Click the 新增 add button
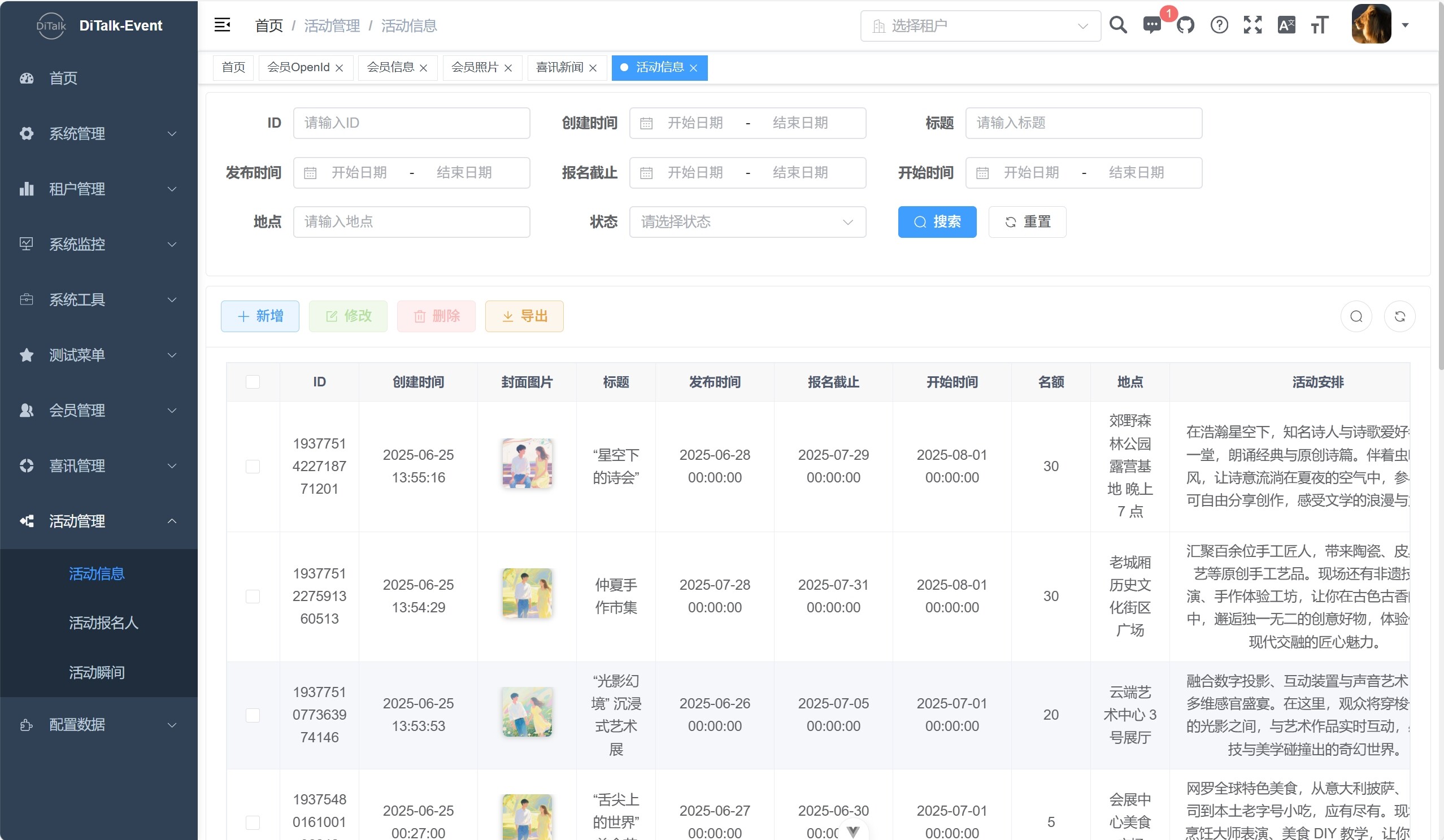This screenshot has width=1444, height=840. click(260, 316)
